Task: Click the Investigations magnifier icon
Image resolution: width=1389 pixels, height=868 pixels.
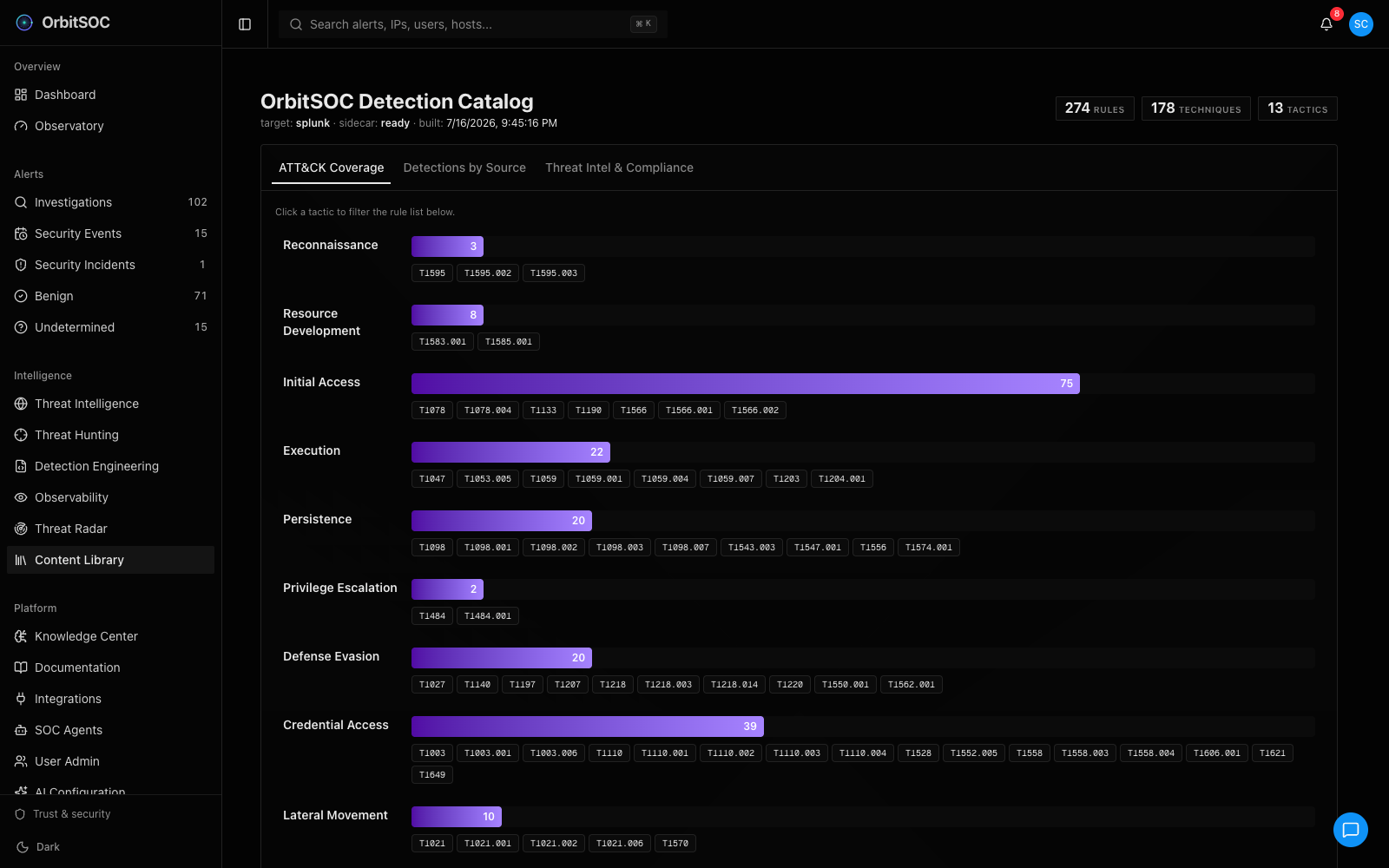Action: 21,202
